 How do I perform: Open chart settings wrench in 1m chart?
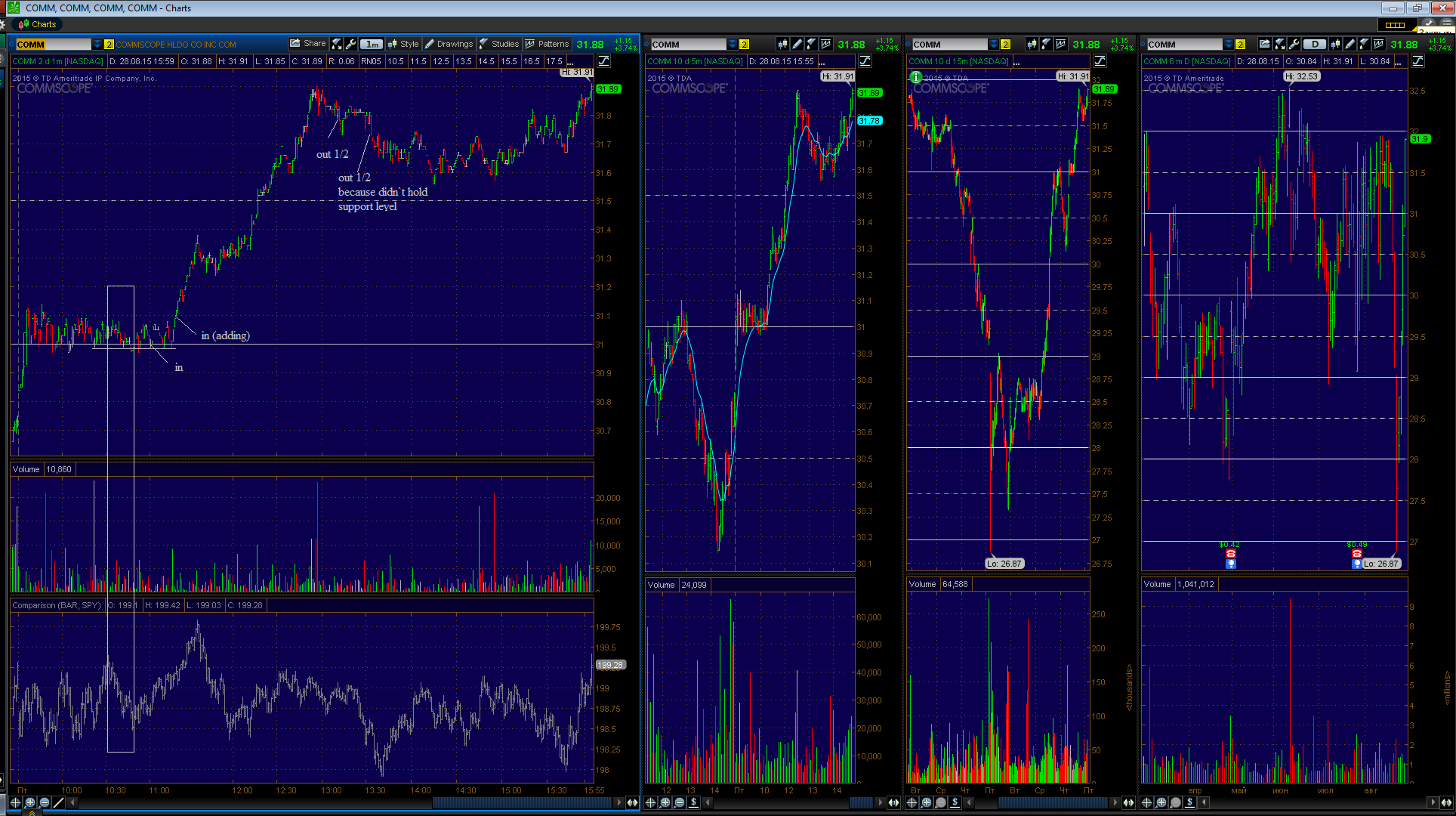point(351,44)
